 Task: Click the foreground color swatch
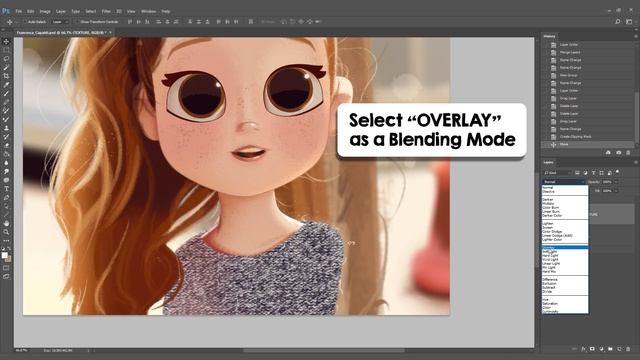click(4, 255)
